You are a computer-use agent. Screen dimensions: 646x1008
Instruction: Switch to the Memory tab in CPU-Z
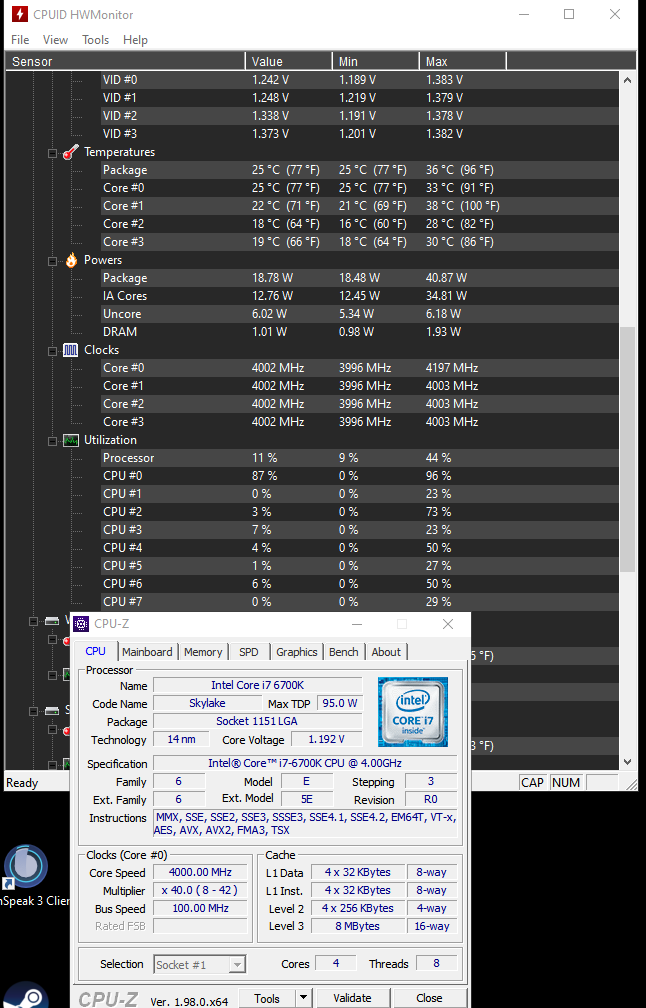click(x=203, y=652)
